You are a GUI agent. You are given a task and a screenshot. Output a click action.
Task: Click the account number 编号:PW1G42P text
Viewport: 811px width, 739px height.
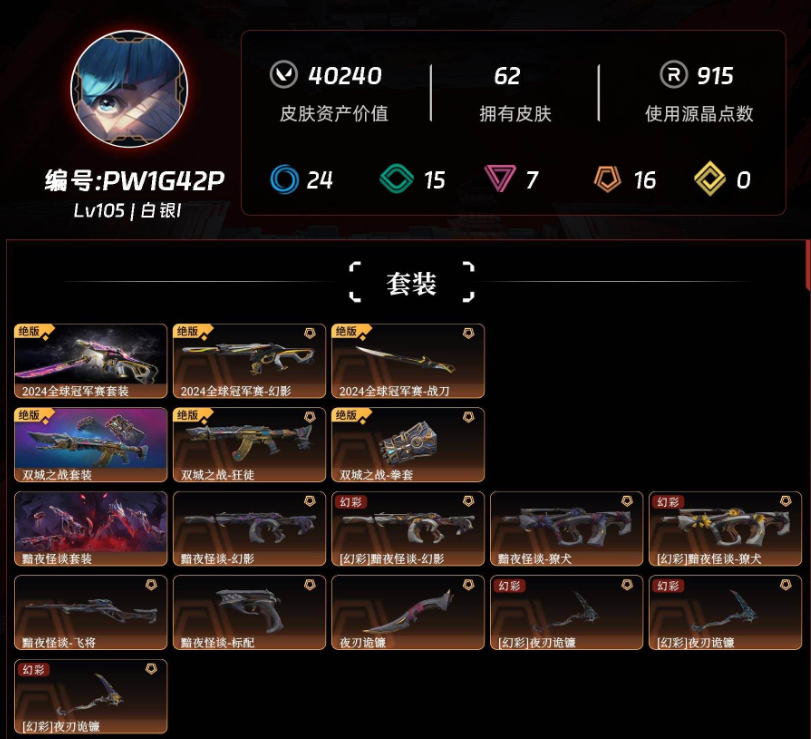tap(135, 180)
